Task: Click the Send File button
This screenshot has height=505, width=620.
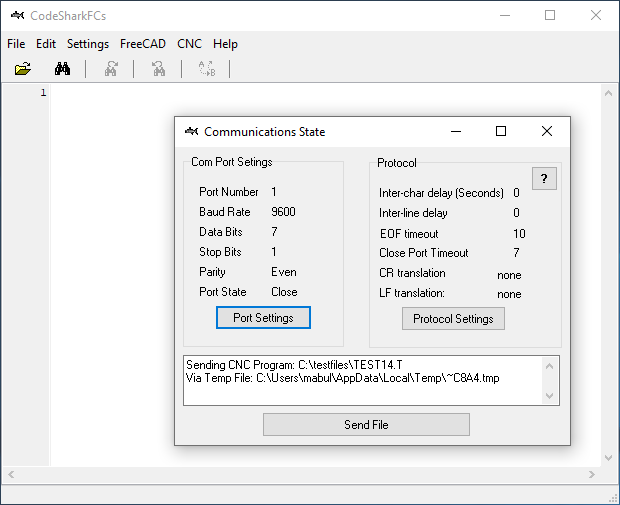Action: (x=366, y=425)
